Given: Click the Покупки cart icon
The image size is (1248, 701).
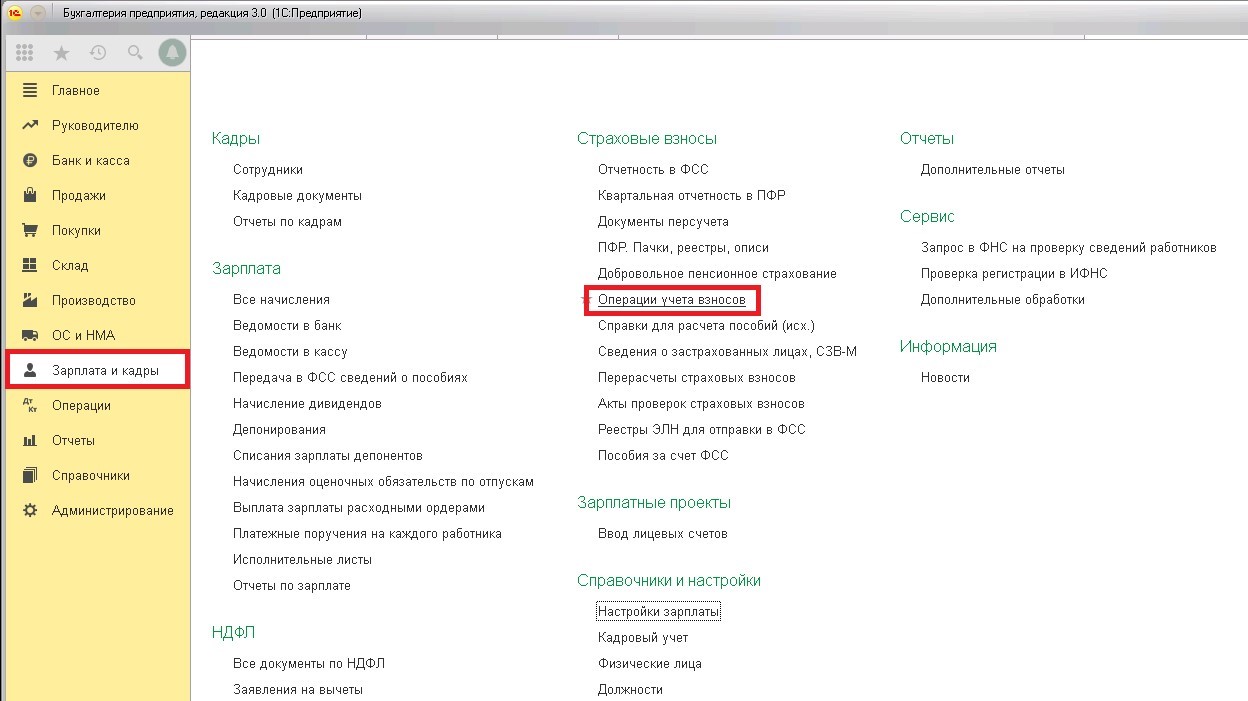Looking at the screenshot, I should (x=30, y=231).
